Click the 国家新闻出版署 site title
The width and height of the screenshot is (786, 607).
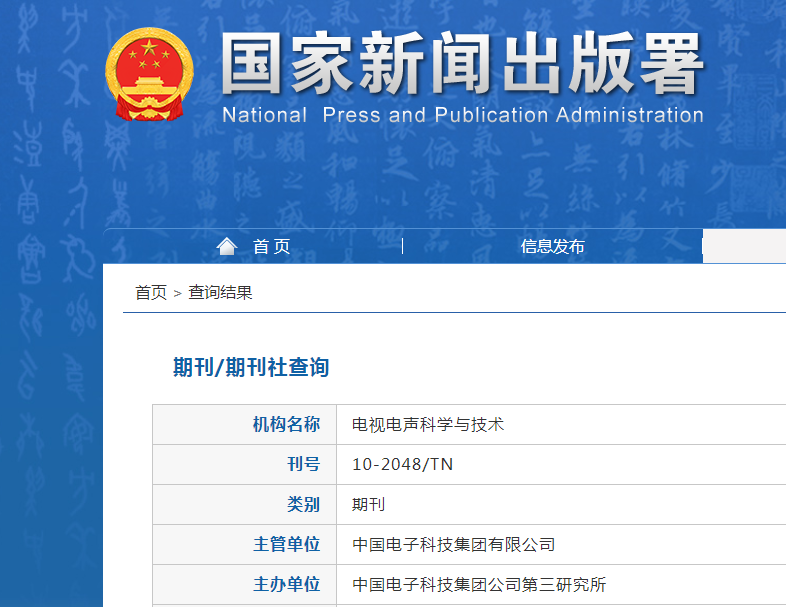[462, 64]
